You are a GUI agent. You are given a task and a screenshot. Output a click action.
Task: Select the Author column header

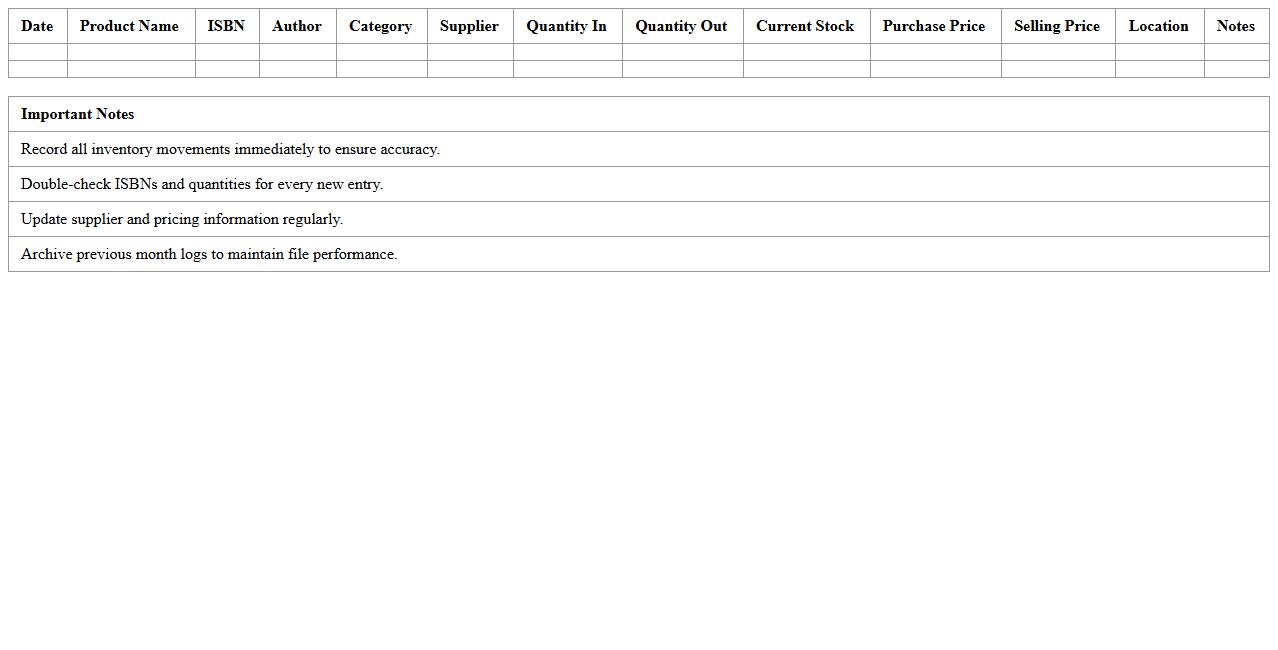[297, 26]
